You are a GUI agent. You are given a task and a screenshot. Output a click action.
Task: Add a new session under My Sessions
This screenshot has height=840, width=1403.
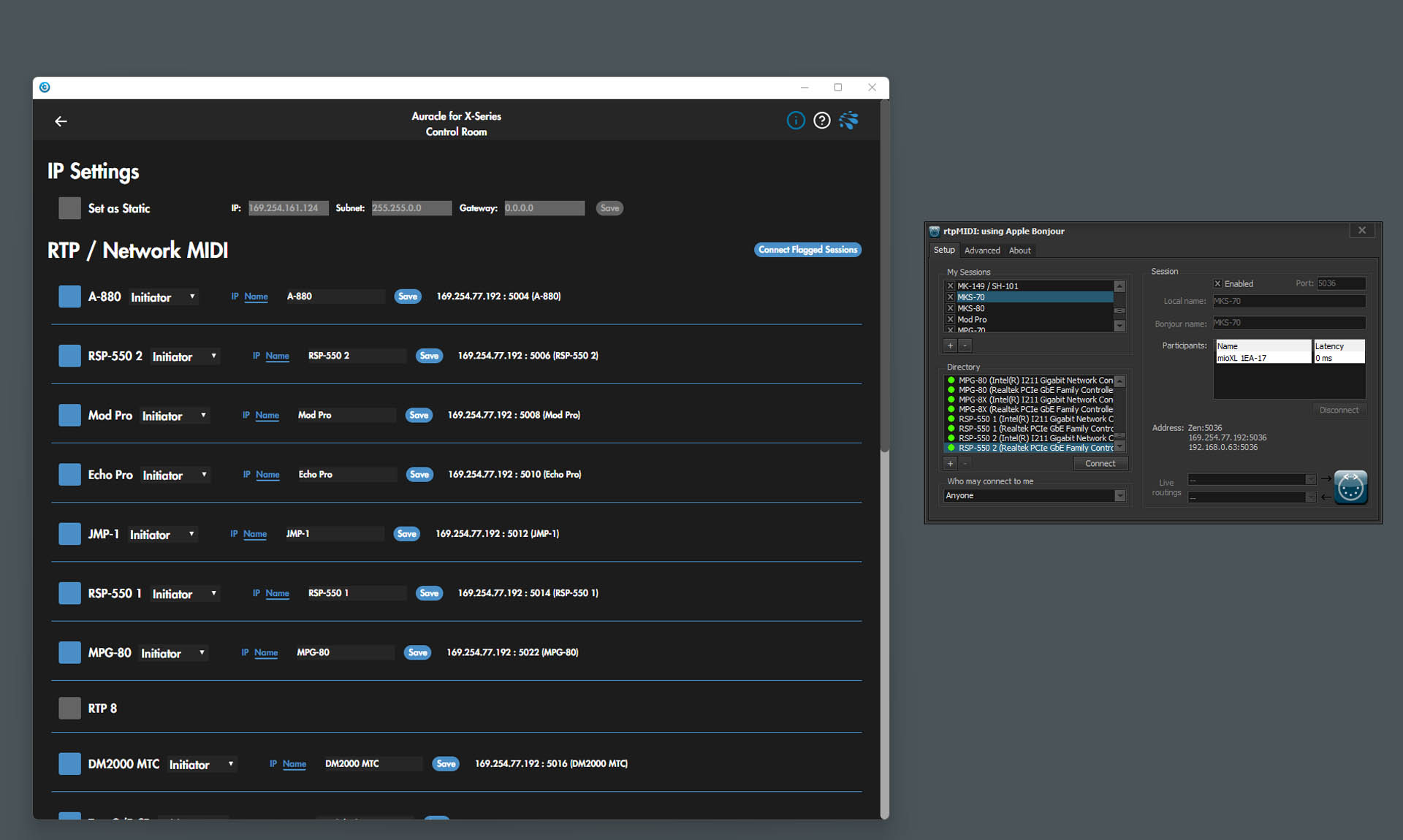[950, 345]
